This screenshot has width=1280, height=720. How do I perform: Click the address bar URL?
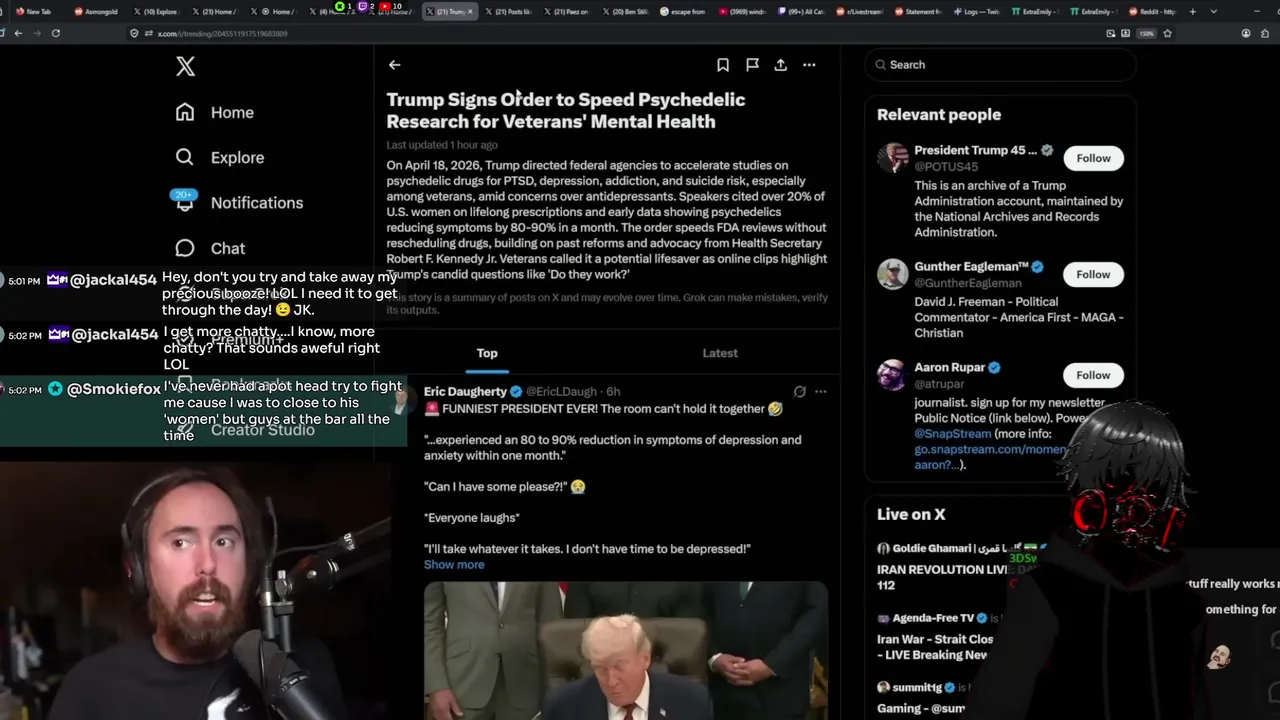[x=222, y=33]
